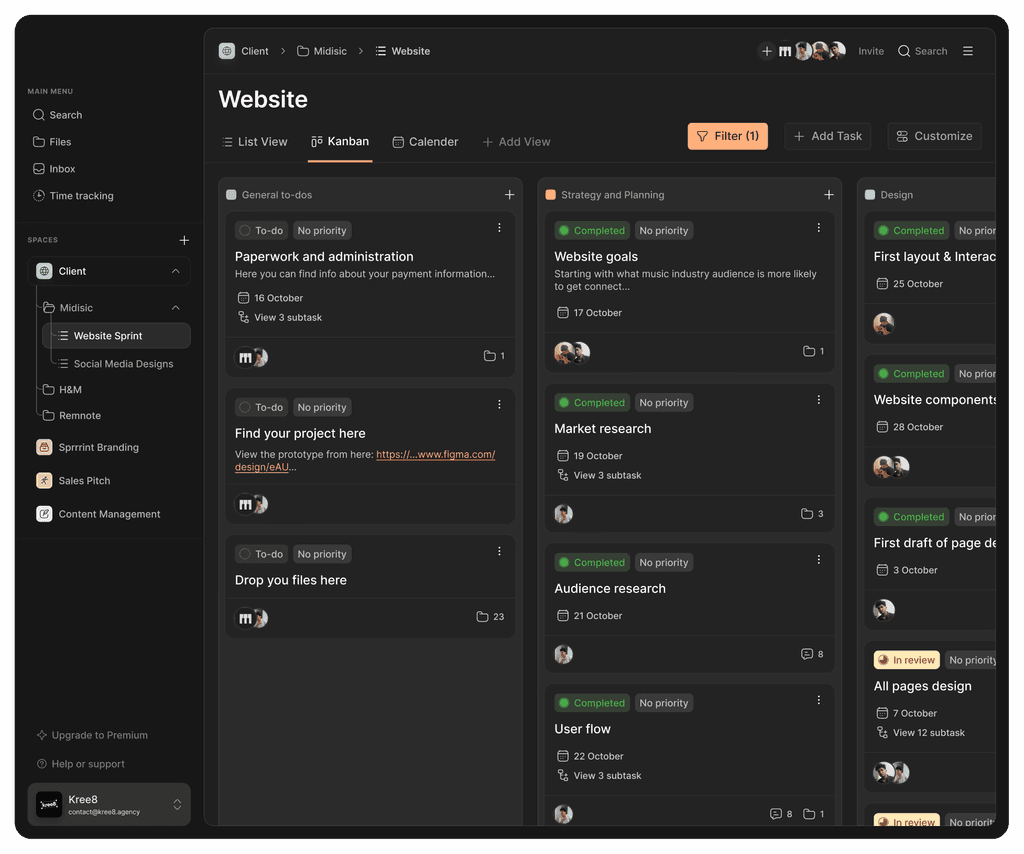Open options menu for User flow card
The image size is (1024, 854).
tap(818, 701)
